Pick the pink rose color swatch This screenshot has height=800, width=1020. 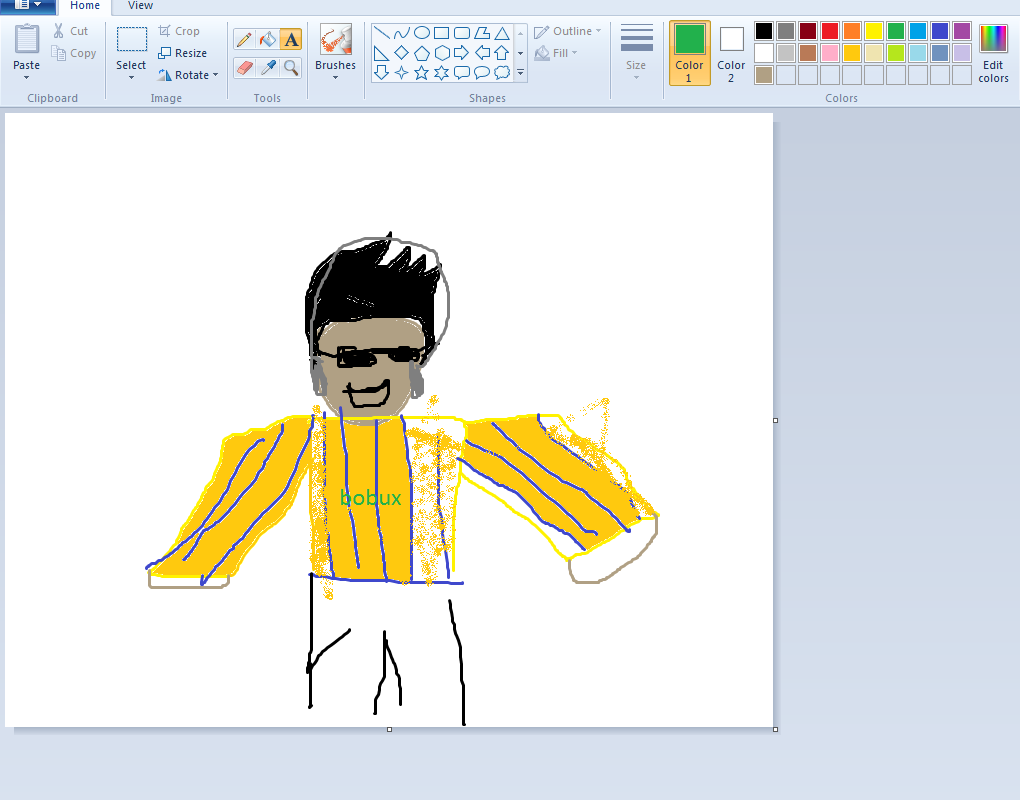click(x=830, y=53)
